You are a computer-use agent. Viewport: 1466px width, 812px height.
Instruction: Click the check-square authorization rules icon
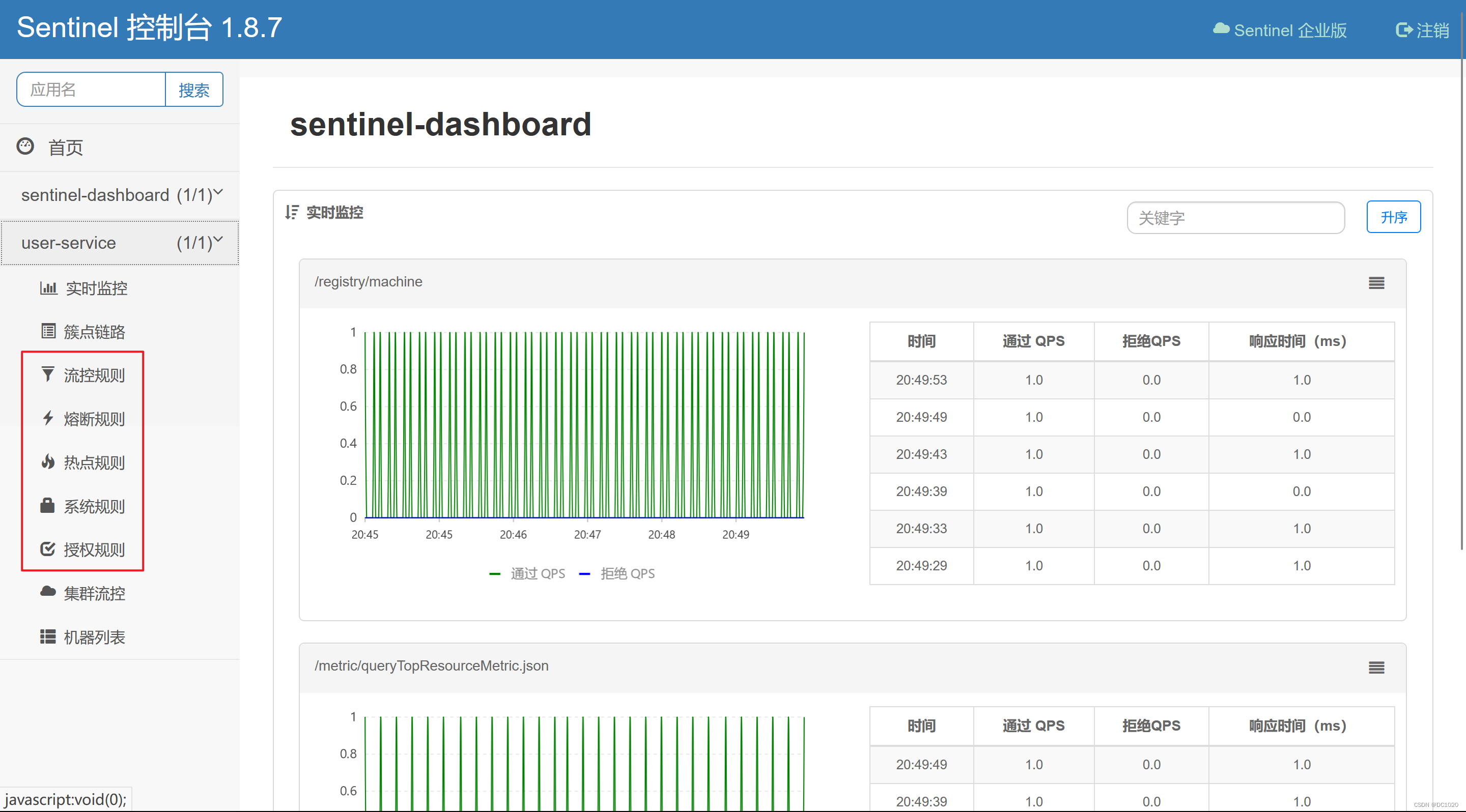pos(48,549)
